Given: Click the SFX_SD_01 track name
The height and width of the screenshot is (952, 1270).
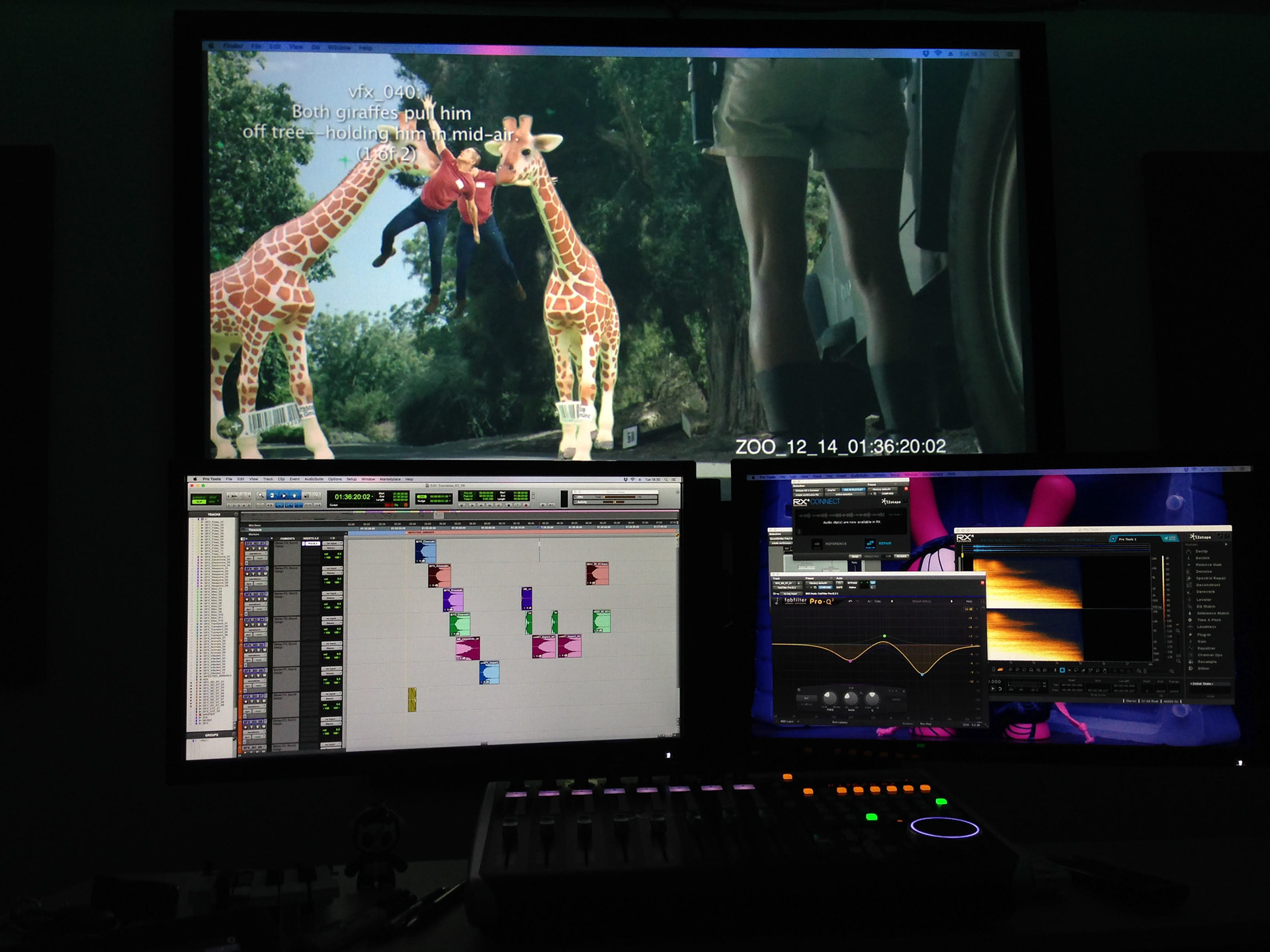Looking at the screenshot, I should (255, 544).
